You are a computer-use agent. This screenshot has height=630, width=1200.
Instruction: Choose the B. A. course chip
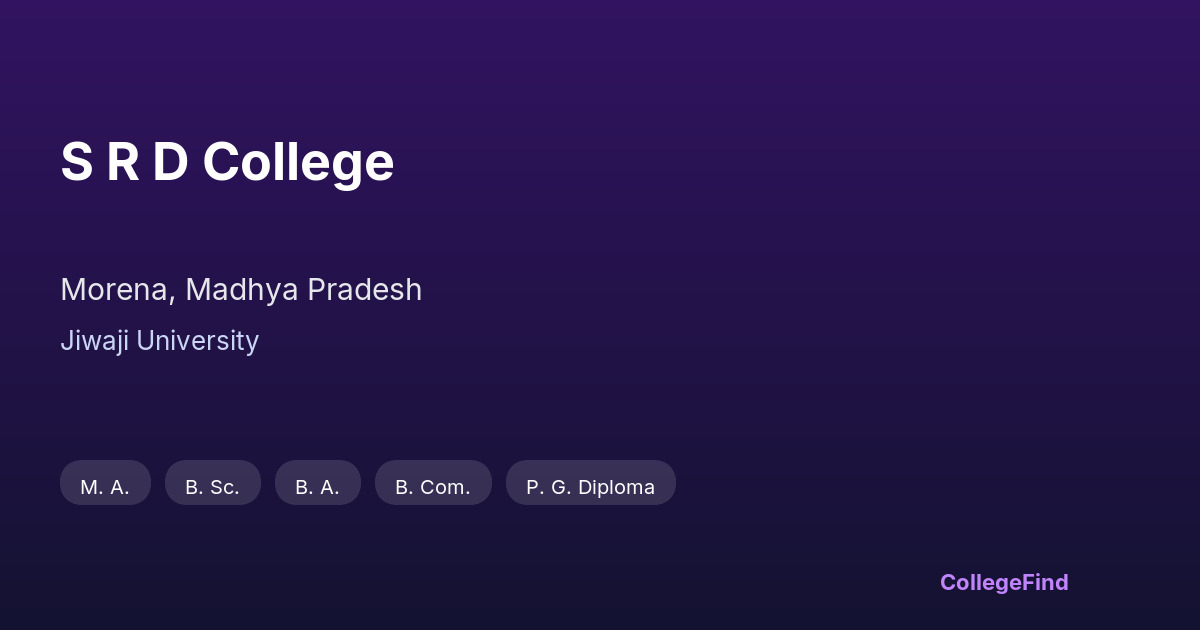(317, 487)
